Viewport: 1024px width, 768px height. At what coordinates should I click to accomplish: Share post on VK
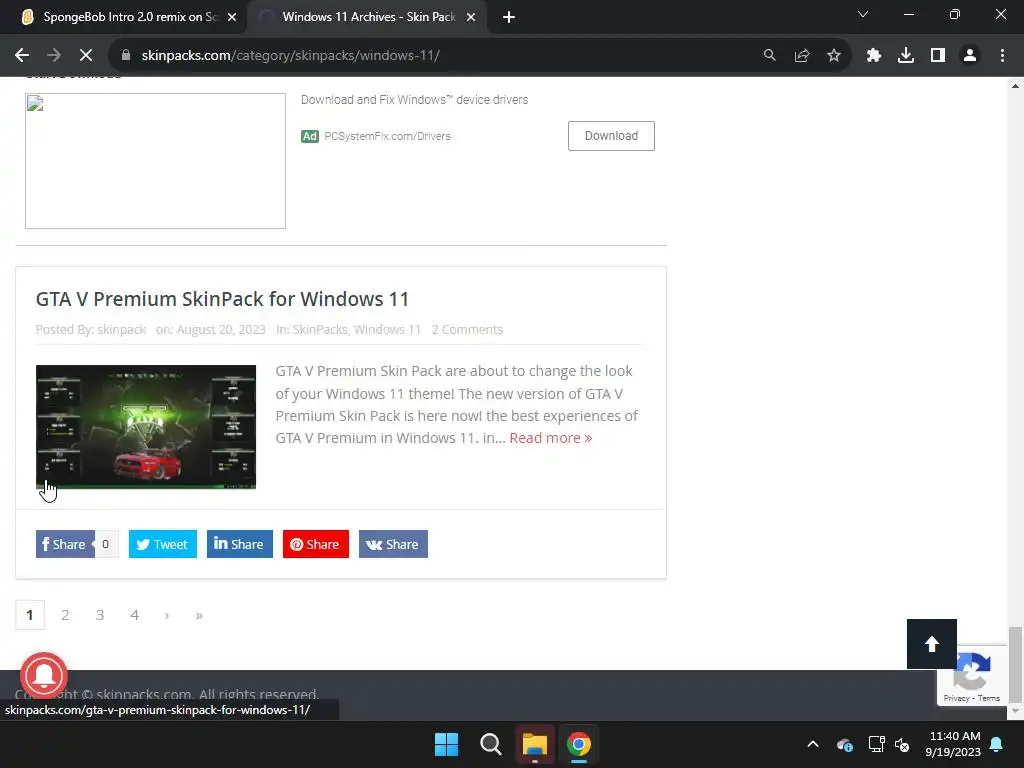pos(393,544)
